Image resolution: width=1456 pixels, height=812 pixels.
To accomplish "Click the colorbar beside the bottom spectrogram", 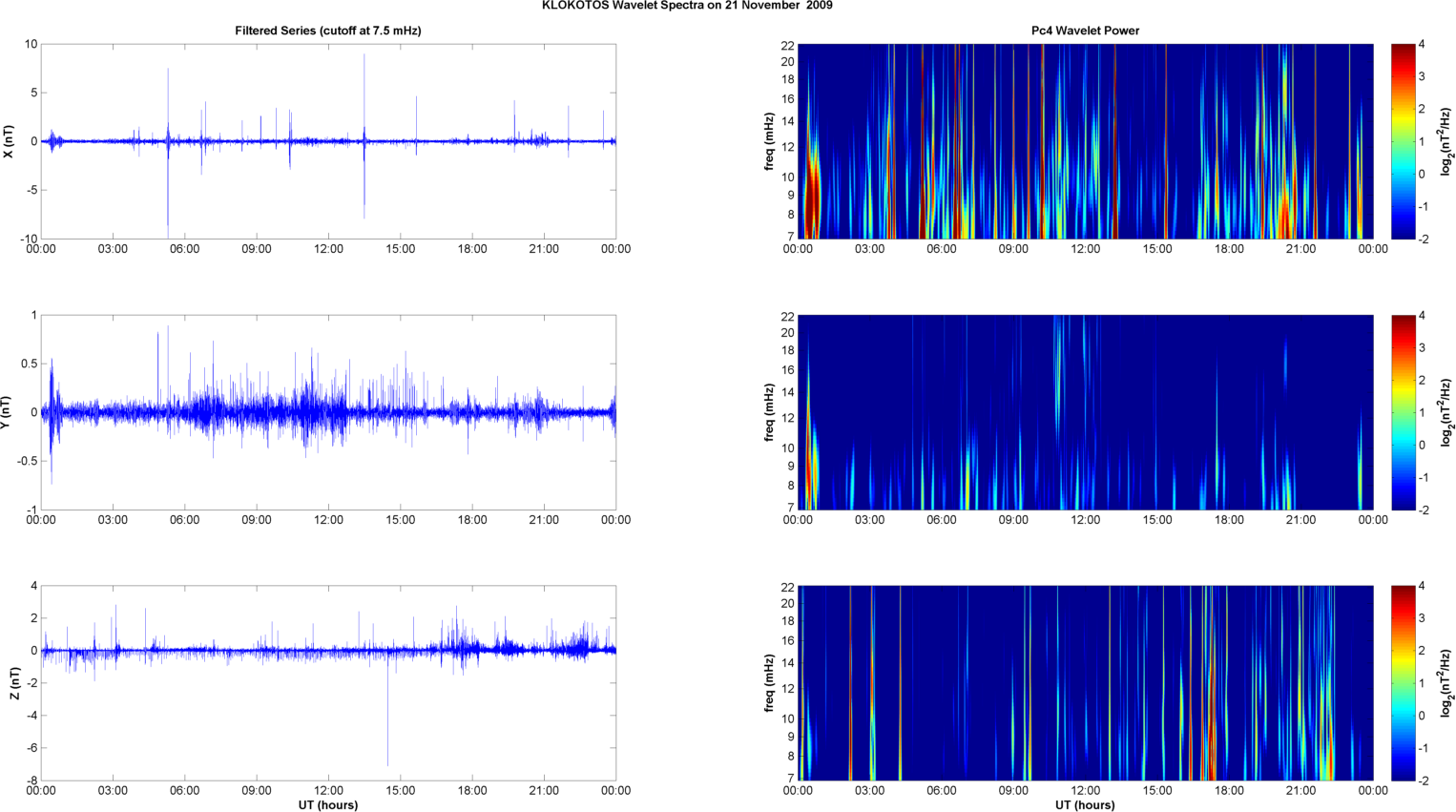I will [1403, 683].
